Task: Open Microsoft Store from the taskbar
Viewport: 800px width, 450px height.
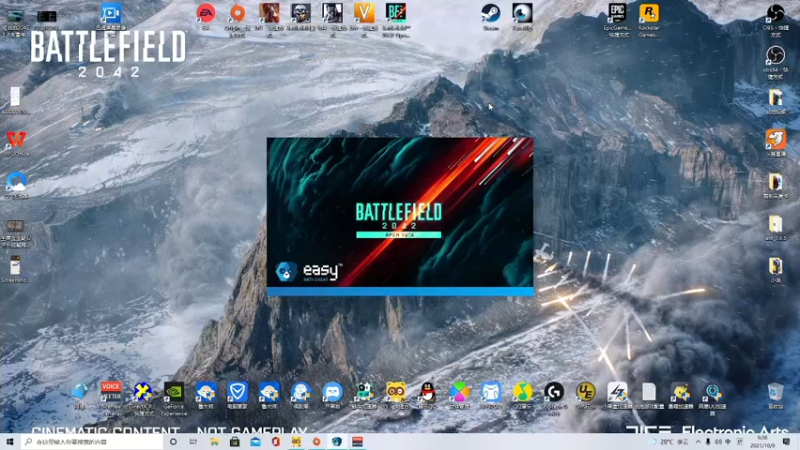Action: click(x=235, y=441)
